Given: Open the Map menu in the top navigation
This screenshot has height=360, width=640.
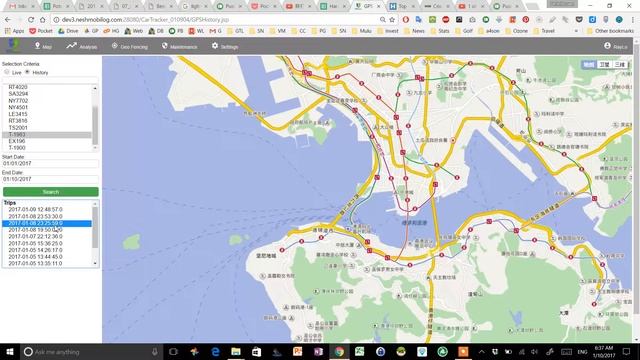Looking at the screenshot, I should tap(43, 47).
